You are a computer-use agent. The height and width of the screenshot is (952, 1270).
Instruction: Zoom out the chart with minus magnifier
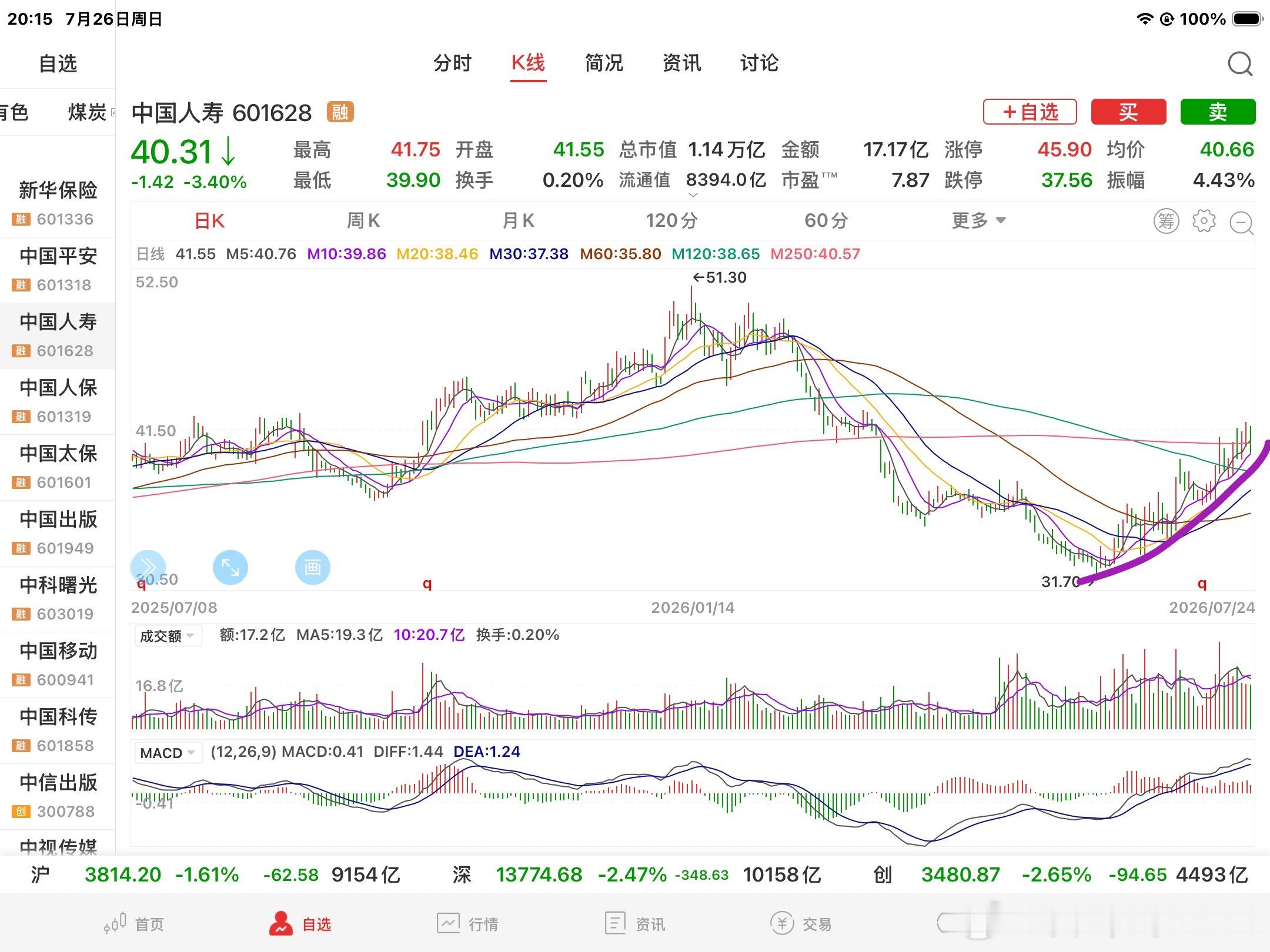1241,223
